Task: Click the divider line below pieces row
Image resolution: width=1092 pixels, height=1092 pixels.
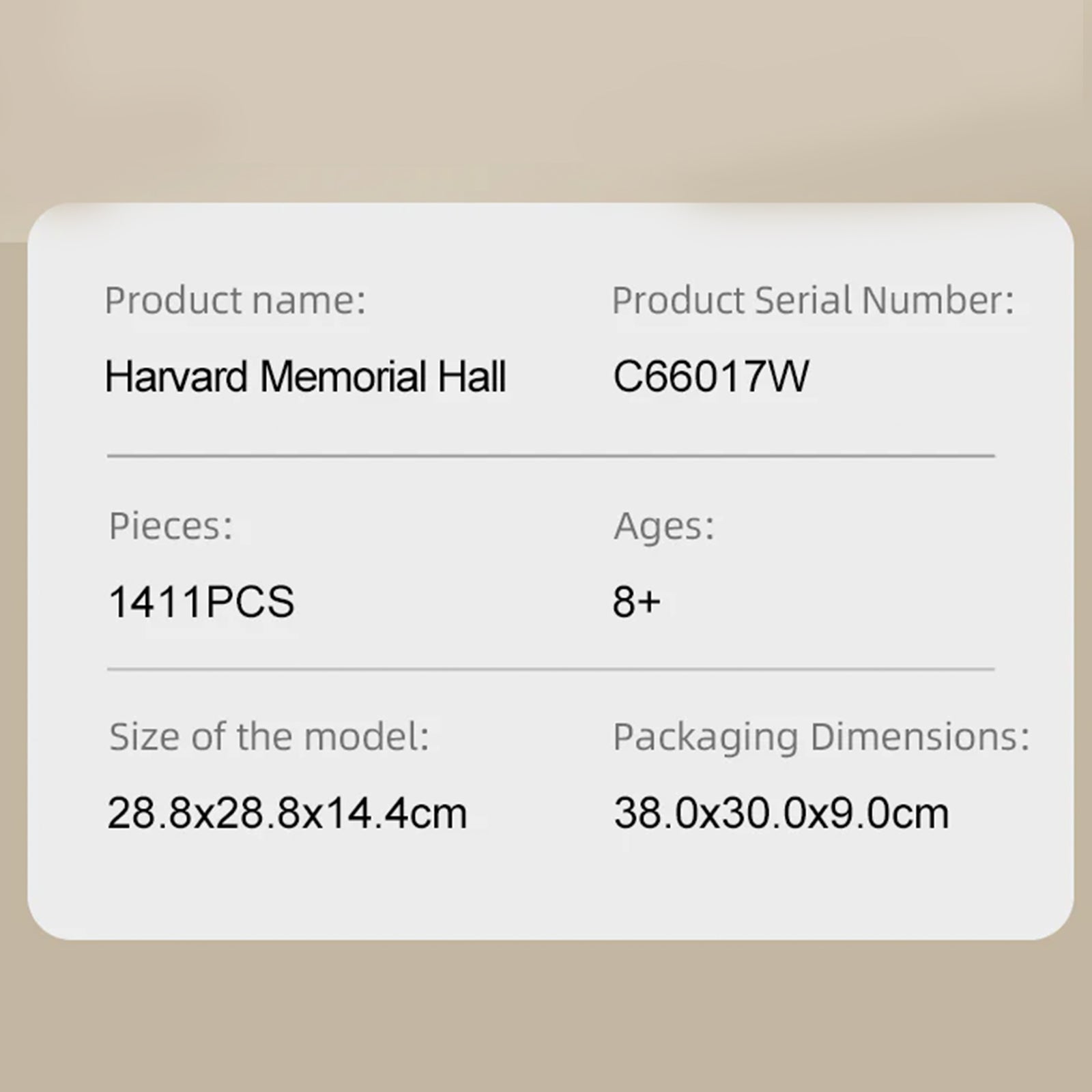Action: point(551,669)
